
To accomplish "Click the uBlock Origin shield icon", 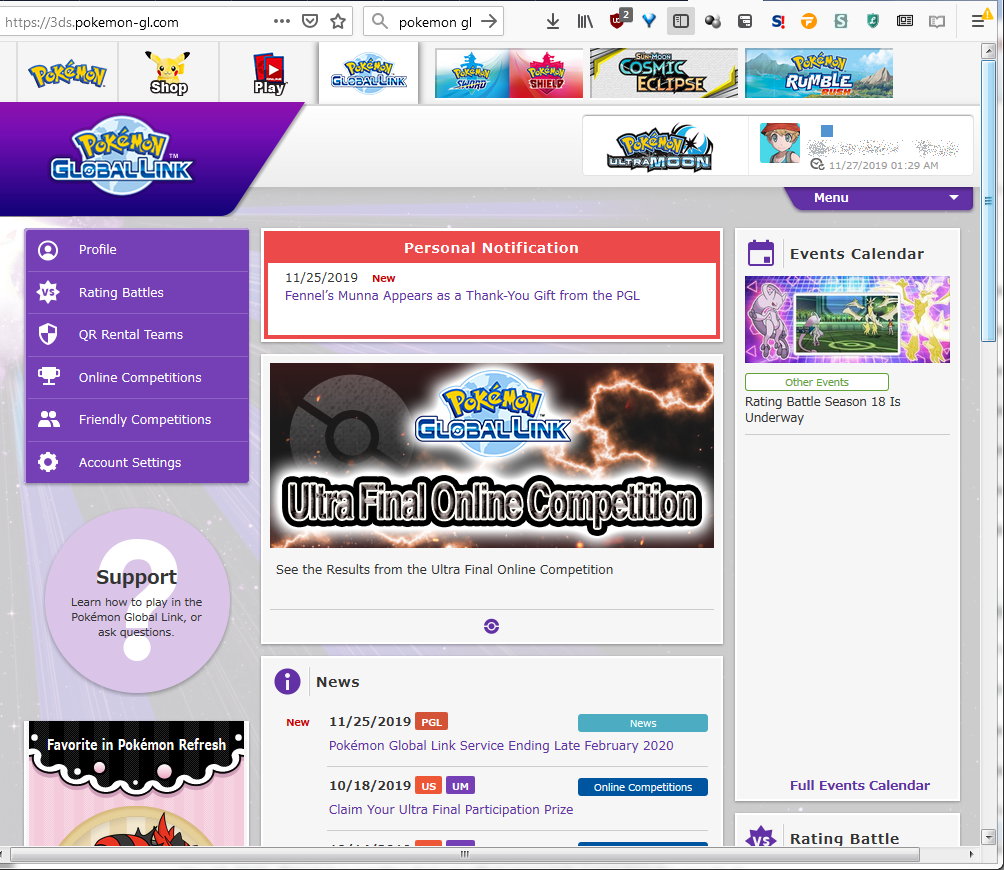I will (618, 20).
